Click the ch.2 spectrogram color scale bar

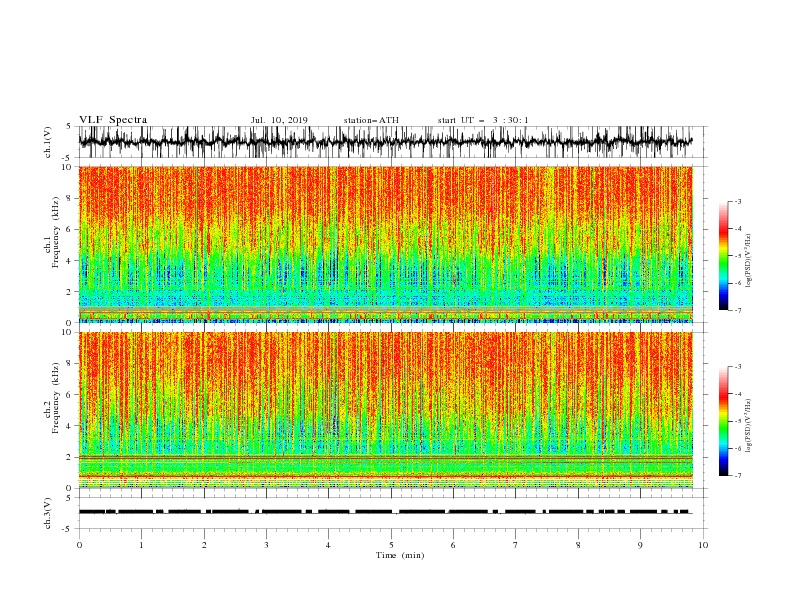click(x=723, y=421)
